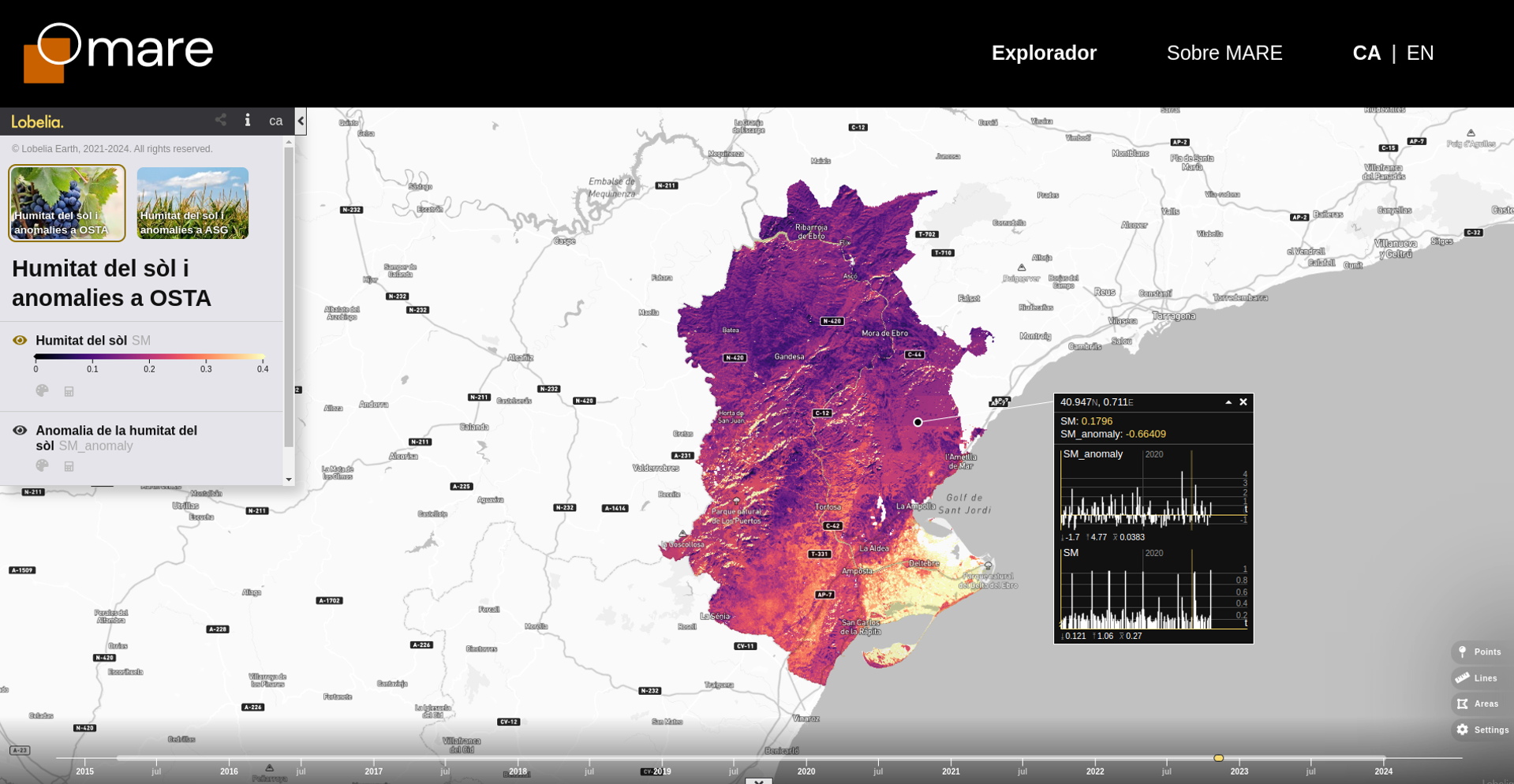This screenshot has width=1514, height=784.
Task: Select the 'Humitat del sòl i anomalies a ASG' thumbnail
Action: (x=193, y=203)
